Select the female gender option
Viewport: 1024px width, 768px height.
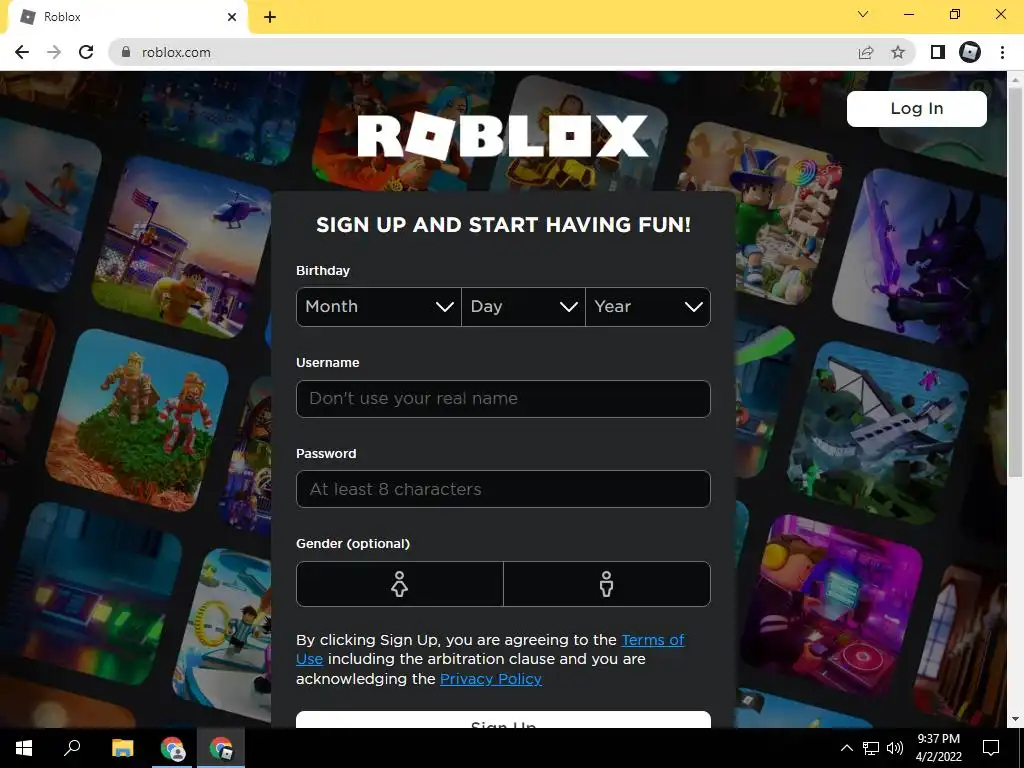(x=400, y=584)
